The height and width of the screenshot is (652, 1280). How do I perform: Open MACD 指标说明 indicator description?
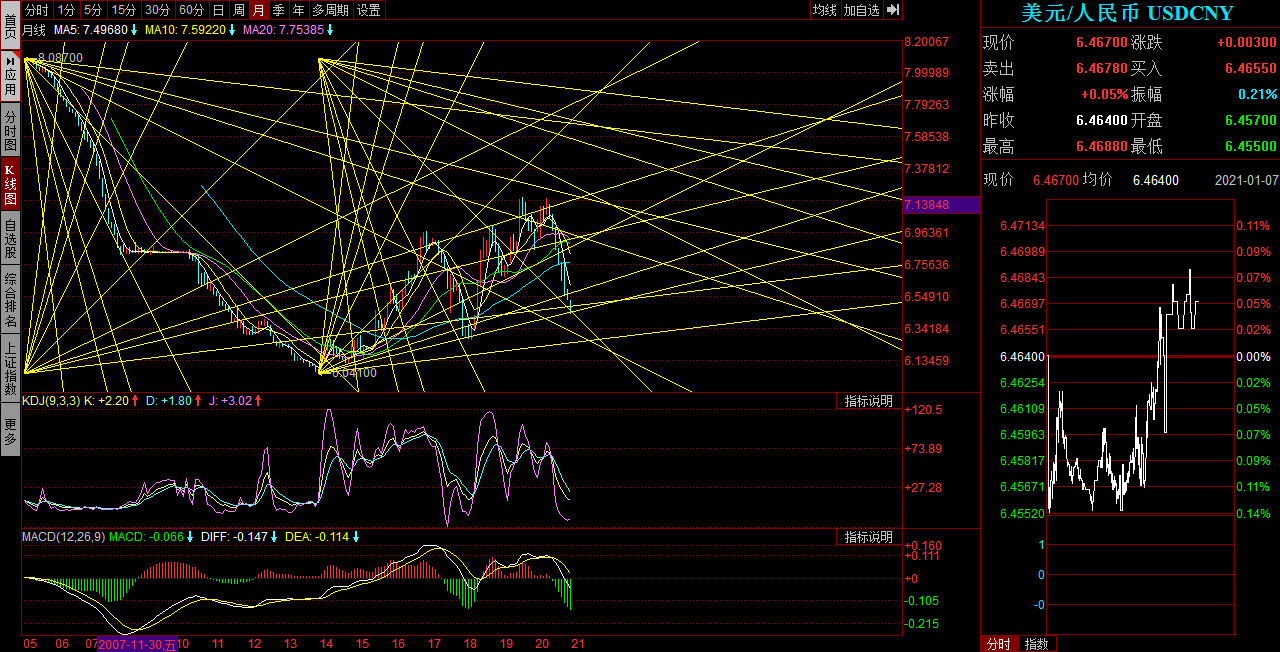(x=868, y=537)
